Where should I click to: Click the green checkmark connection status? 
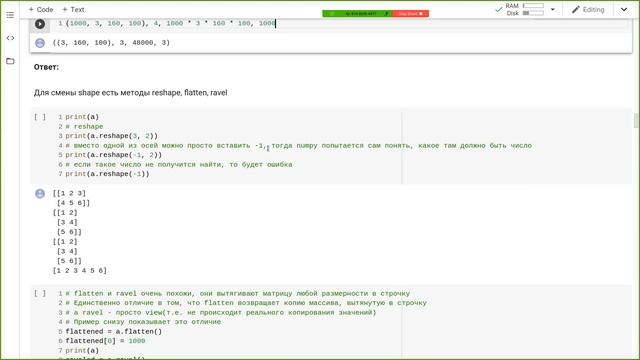pos(498,9)
